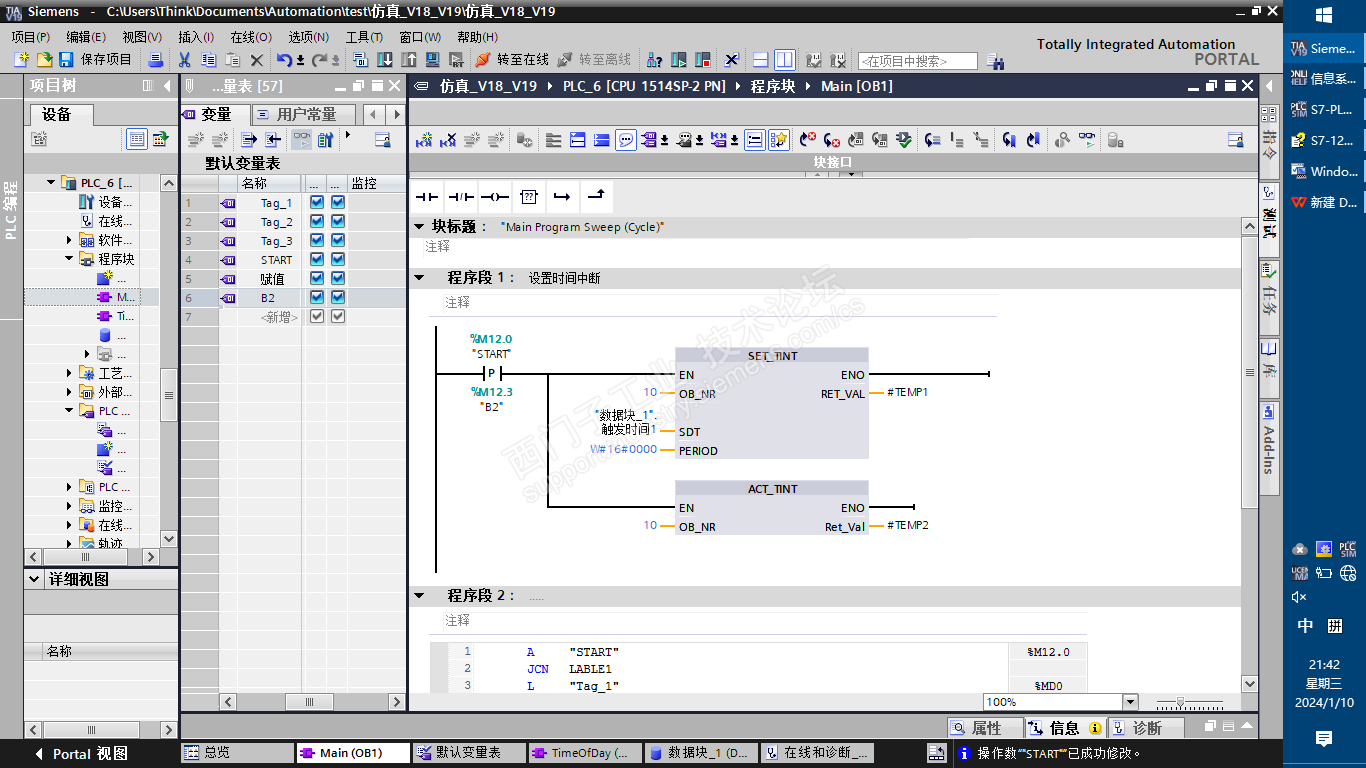
Task: Click the copy icon in main toolbar
Action: tap(208, 60)
